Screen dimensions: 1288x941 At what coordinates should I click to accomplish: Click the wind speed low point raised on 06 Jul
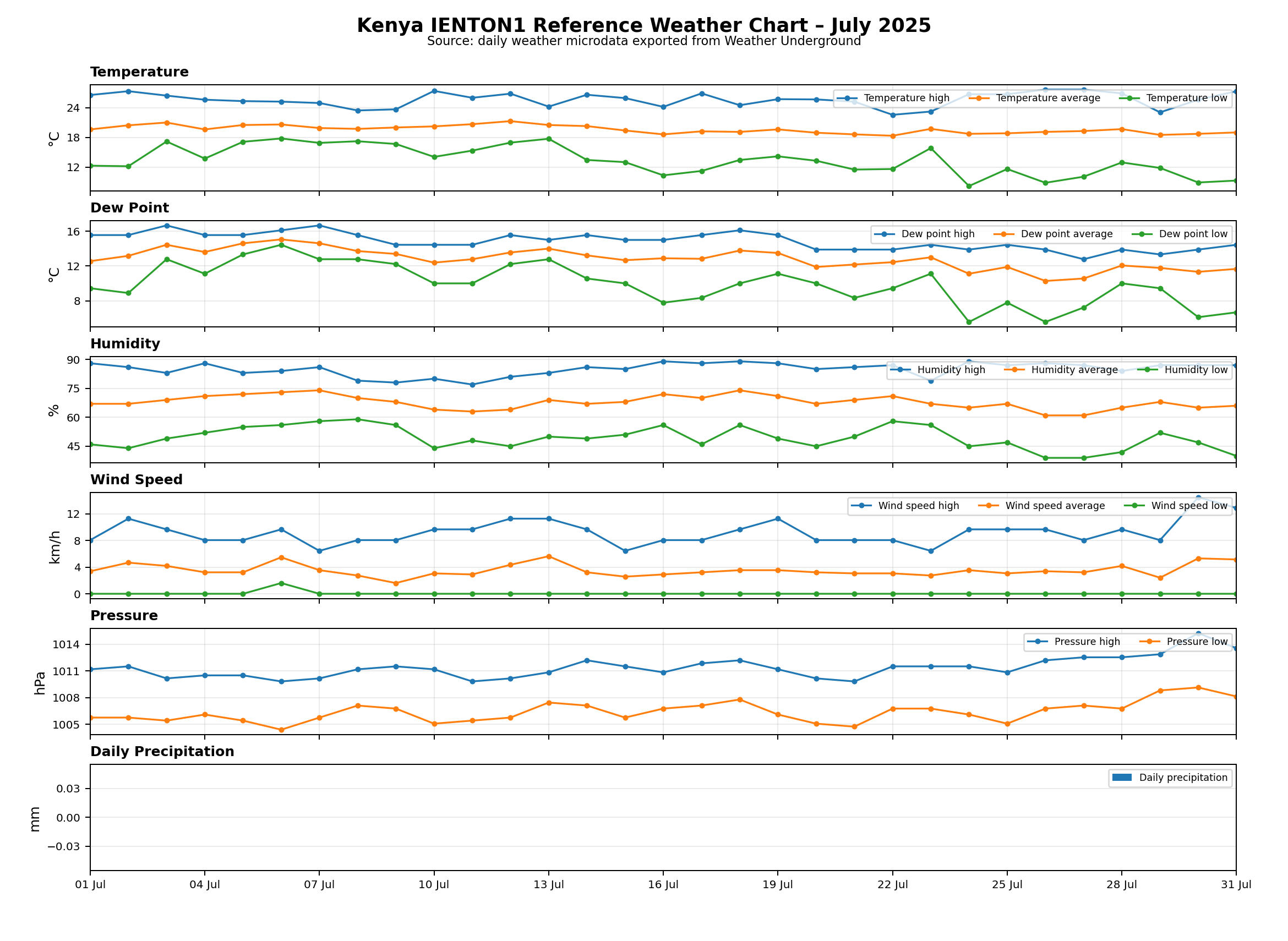click(281, 583)
